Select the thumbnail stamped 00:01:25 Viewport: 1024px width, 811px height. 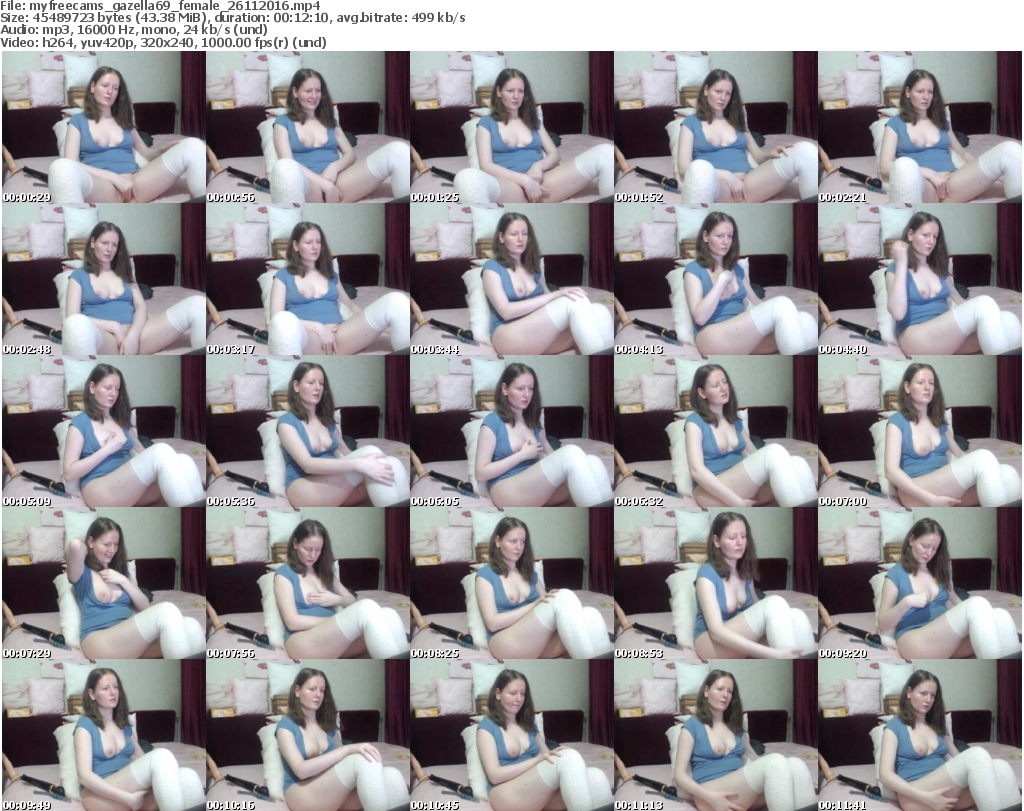tap(511, 127)
